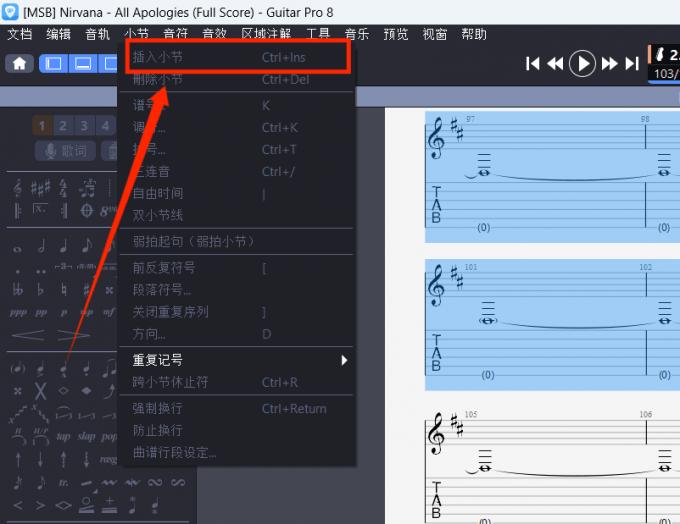Screen dimensions: 680x524
Task: Add trill (tr.) ornament
Action: coord(63,482)
